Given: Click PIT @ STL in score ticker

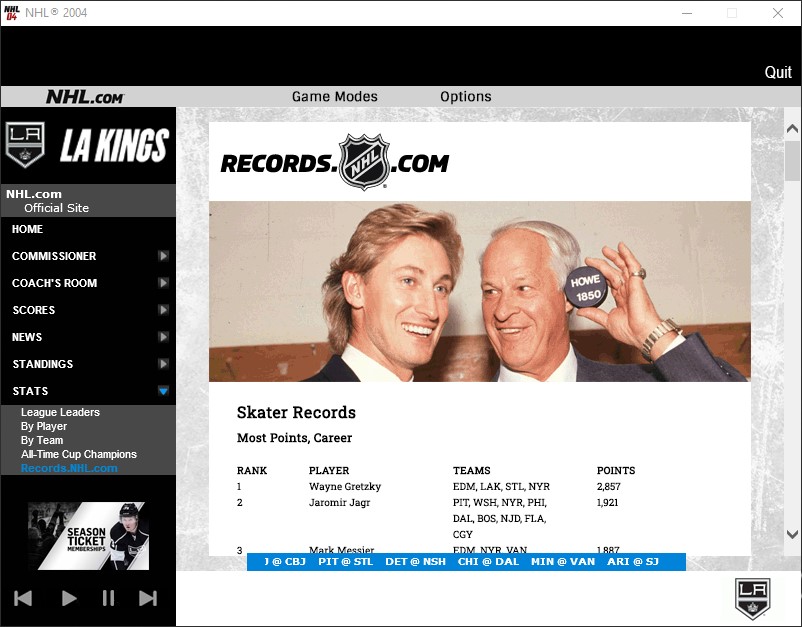Looking at the screenshot, I should pyautogui.click(x=345, y=562).
